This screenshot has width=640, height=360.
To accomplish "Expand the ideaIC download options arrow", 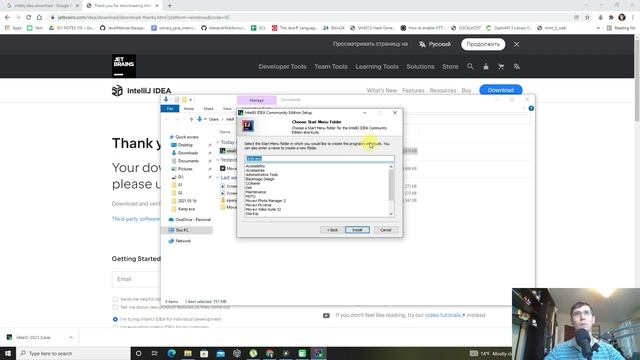I will 71,337.
